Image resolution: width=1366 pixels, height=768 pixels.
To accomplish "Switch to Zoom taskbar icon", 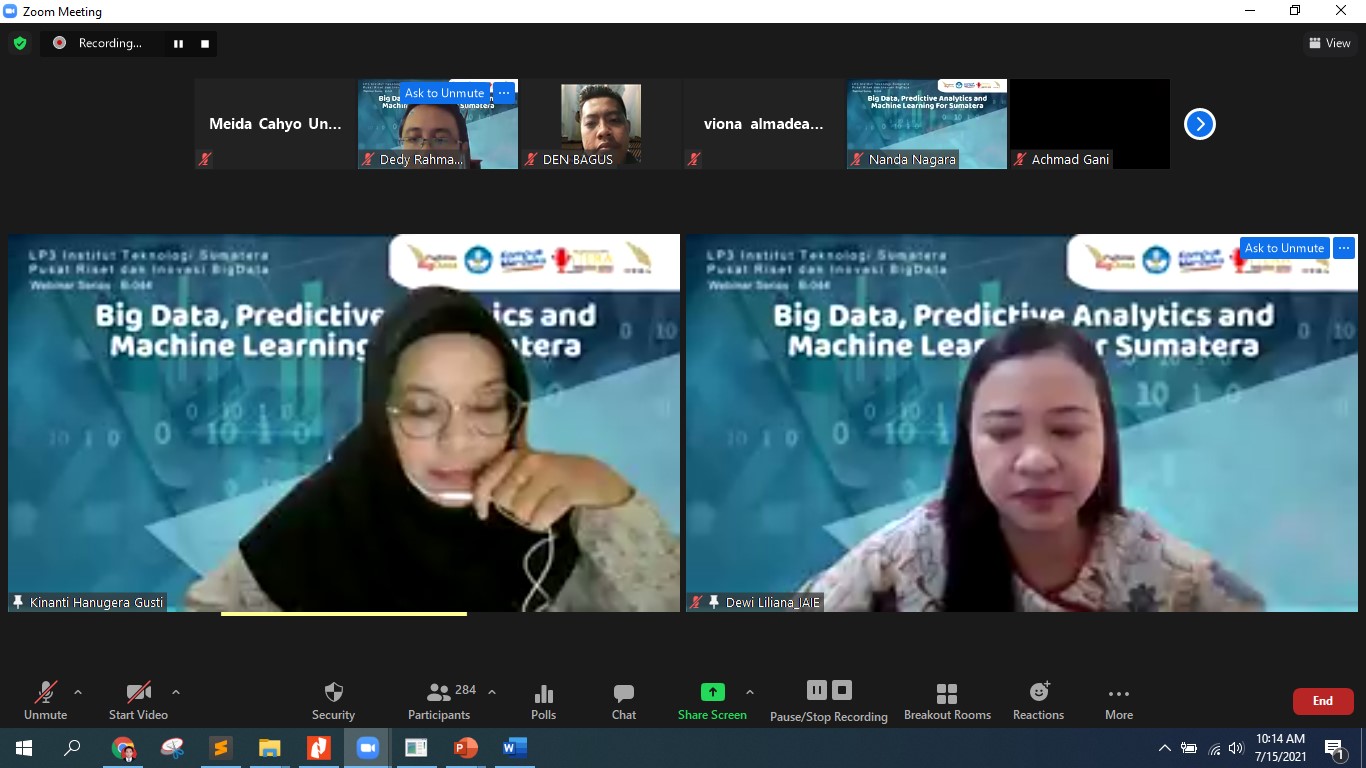I will pyautogui.click(x=367, y=748).
